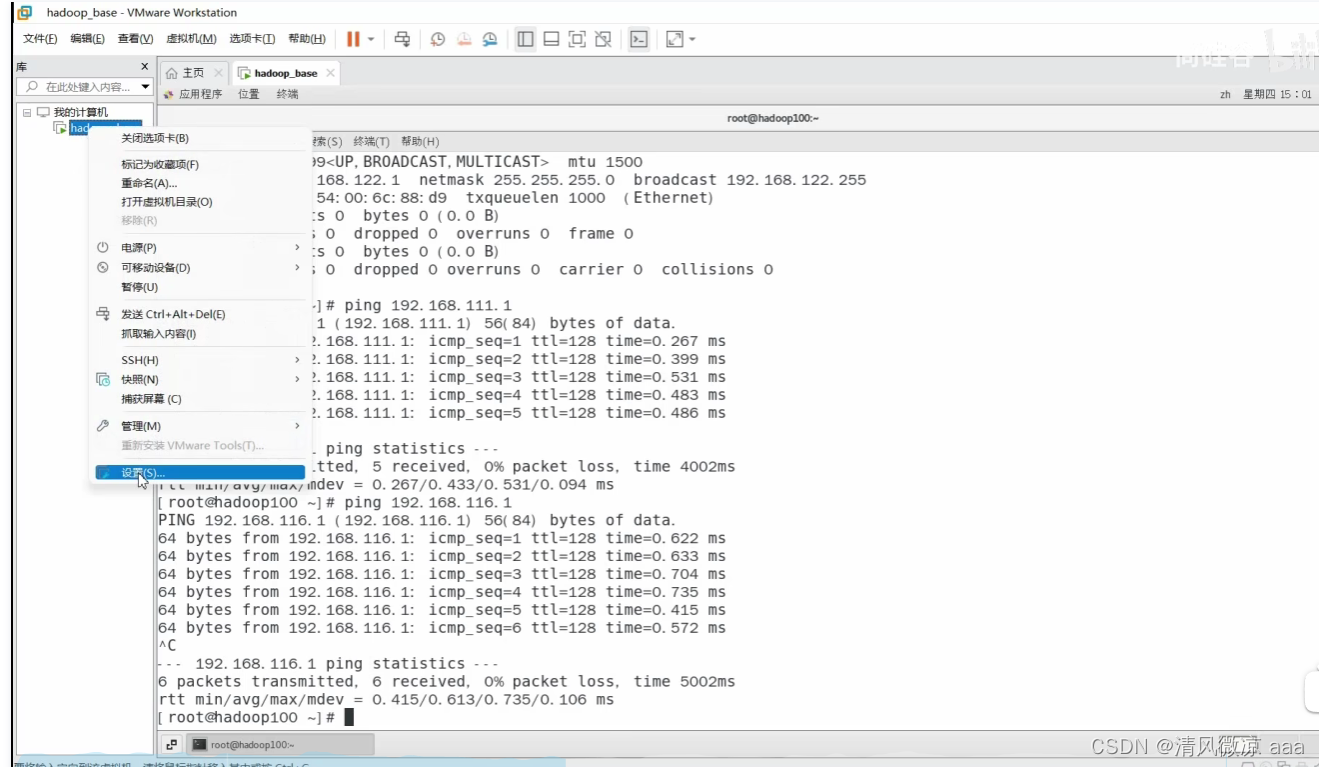Open the library search dropdown arrow
The height and width of the screenshot is (767, 1319).
[x=145, y=87]
